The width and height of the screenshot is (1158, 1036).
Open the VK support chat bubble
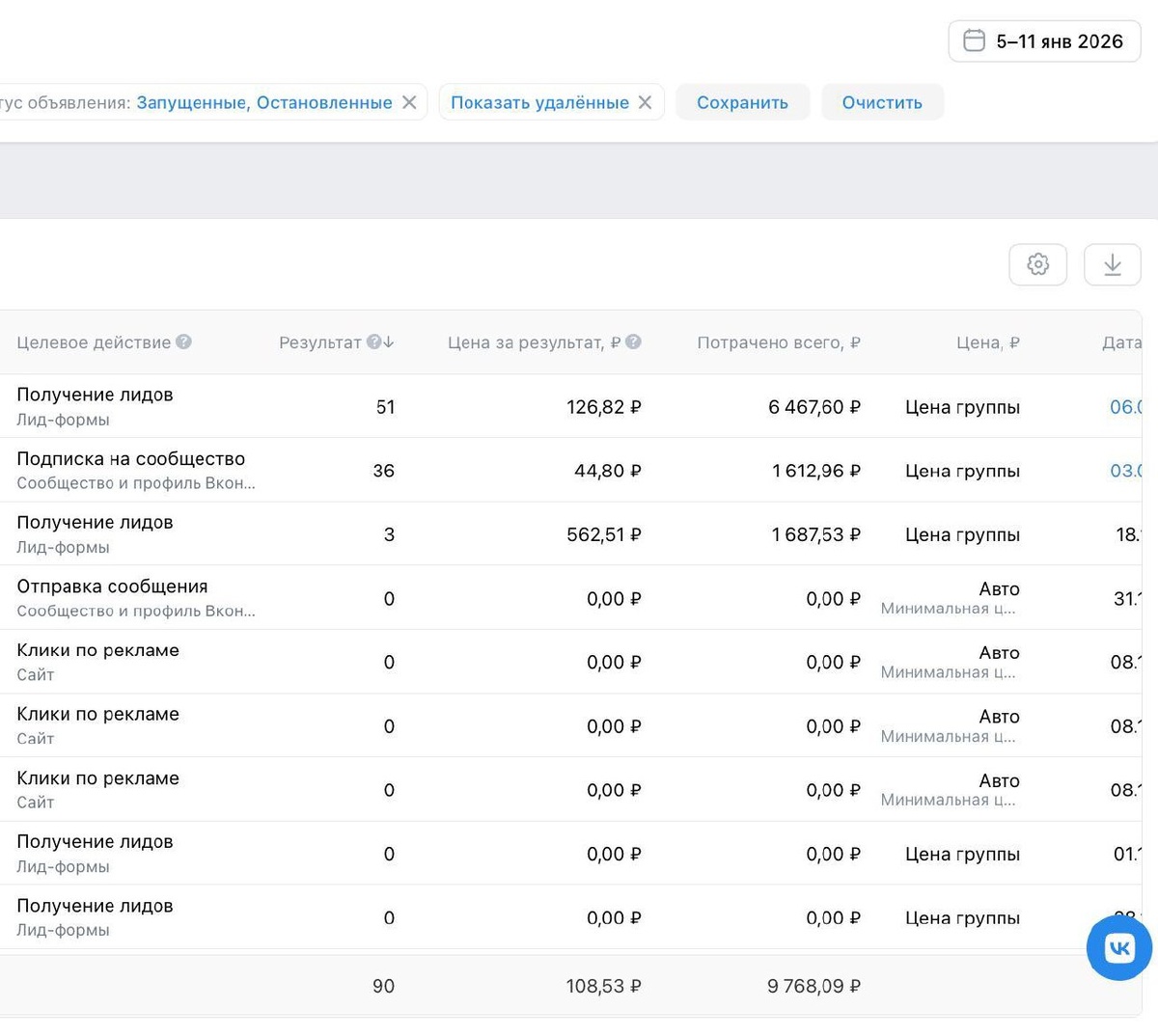coord(1119,948)
